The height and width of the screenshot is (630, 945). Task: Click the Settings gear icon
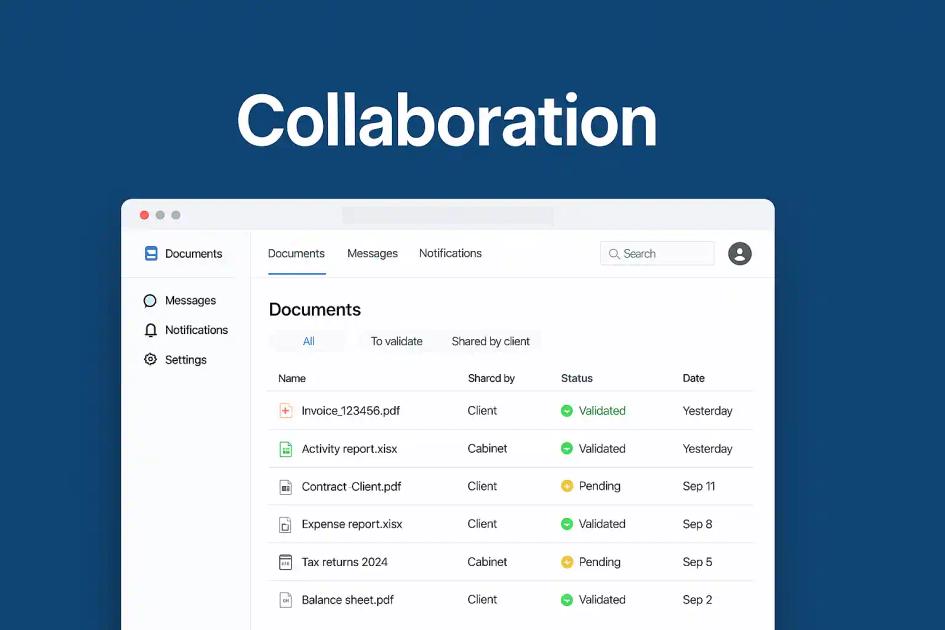[150, 359]
